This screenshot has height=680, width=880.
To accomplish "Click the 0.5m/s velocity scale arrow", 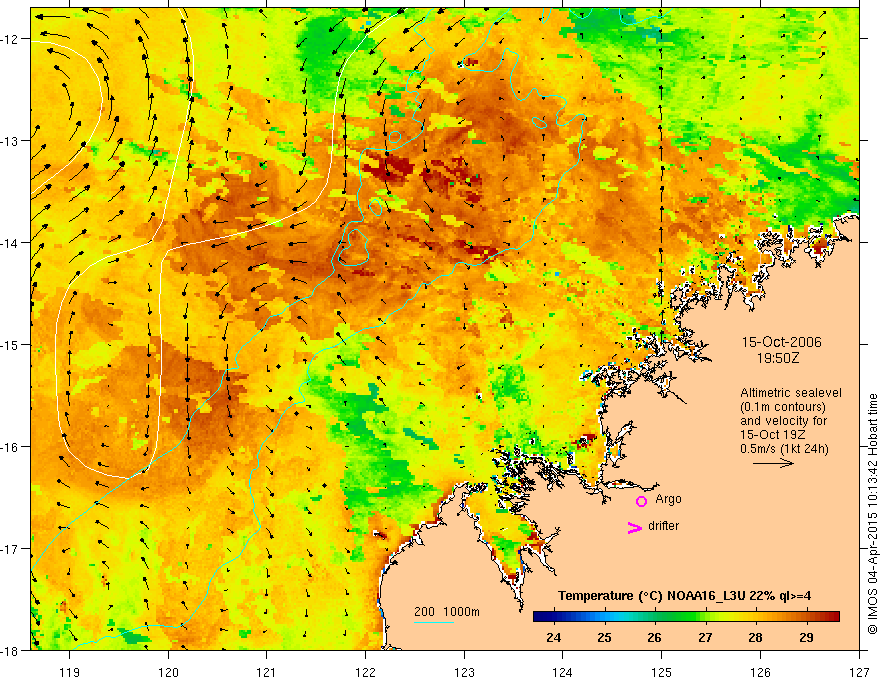I will click(773, 463).
